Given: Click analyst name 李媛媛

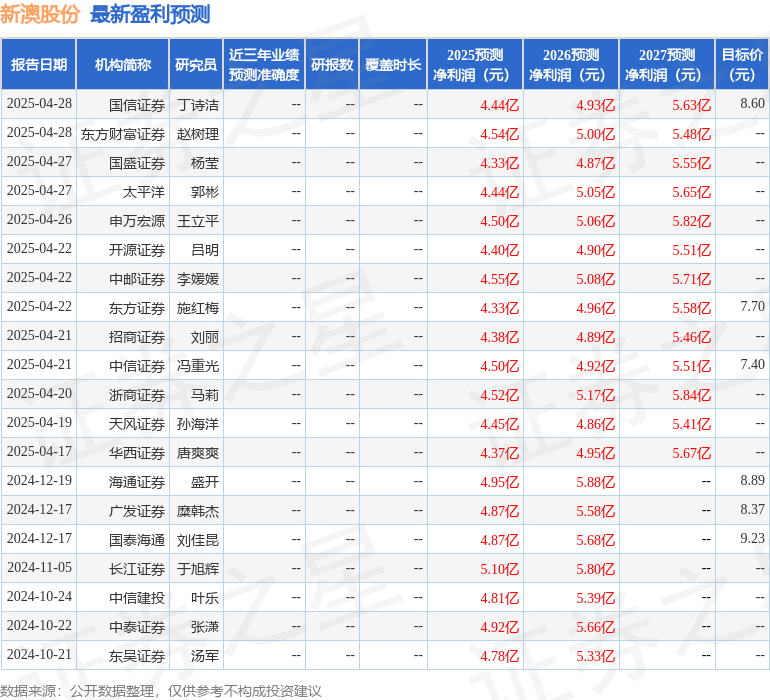Looking at the screenshot, I should (197, 279).
